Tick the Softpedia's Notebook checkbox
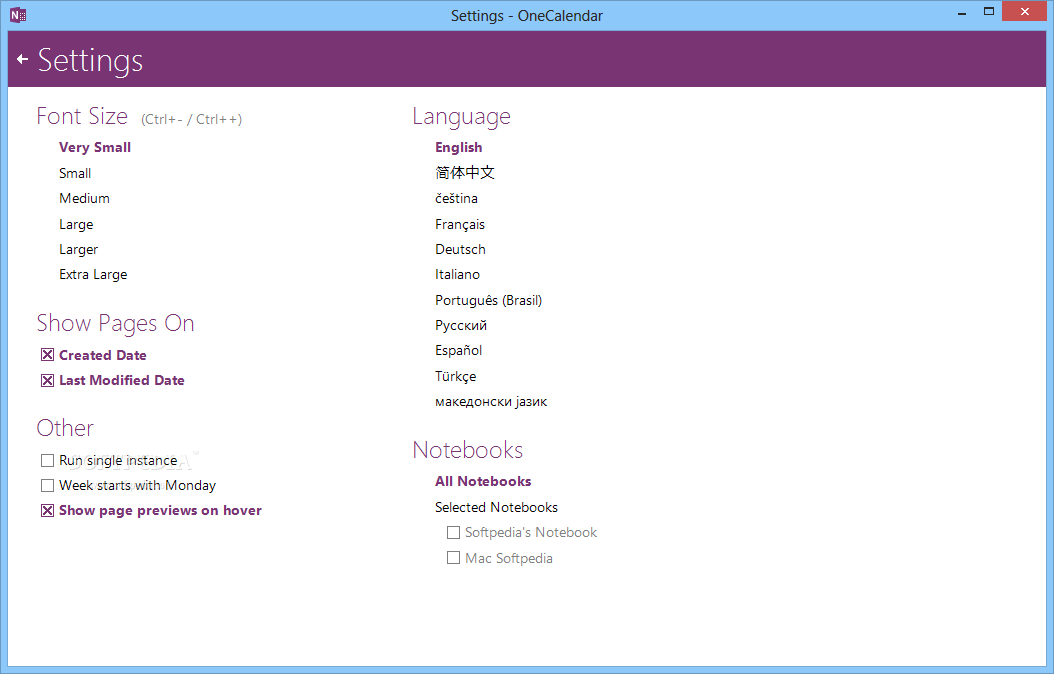This screenshot has height=674, width=1054. (x=454, y=532)
